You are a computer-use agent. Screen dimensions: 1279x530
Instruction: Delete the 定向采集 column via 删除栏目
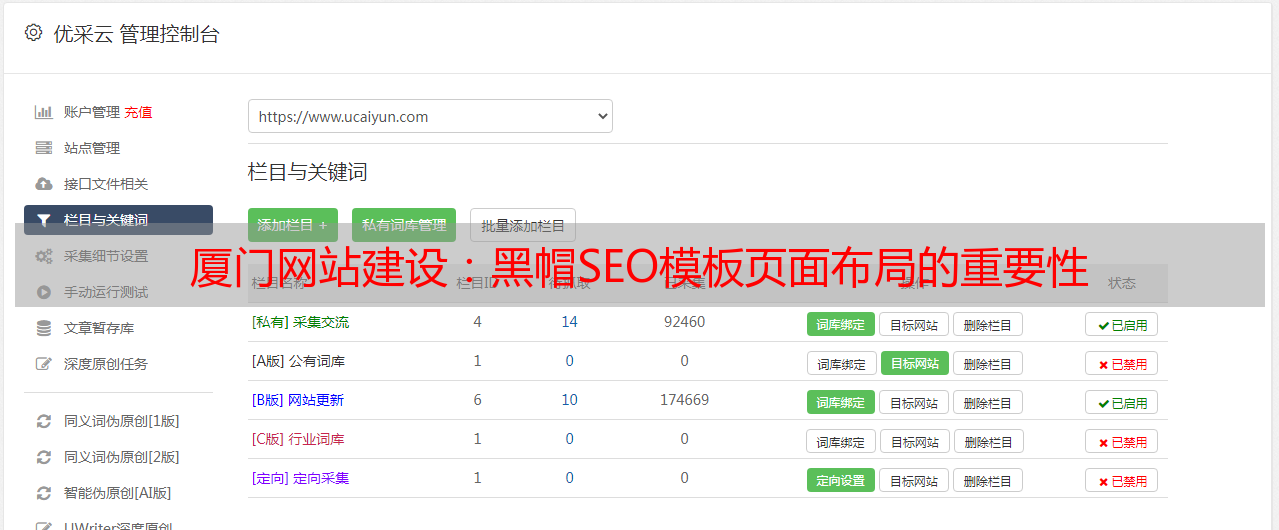(x=988, y=480)
